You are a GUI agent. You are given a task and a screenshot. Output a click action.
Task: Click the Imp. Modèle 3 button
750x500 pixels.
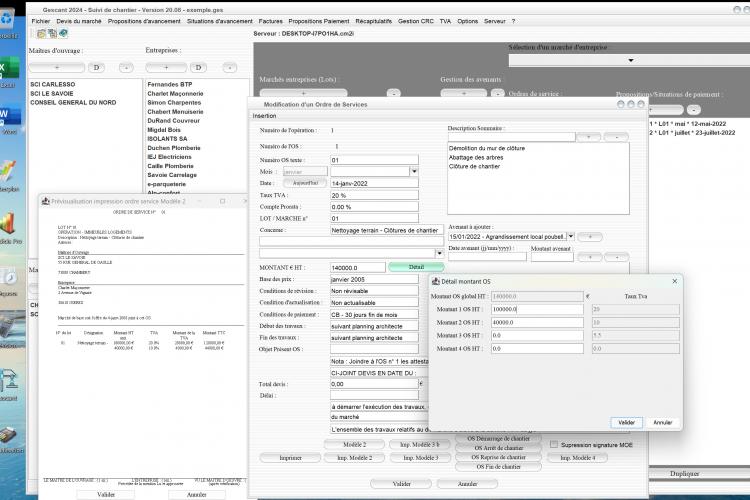[420, 458]
